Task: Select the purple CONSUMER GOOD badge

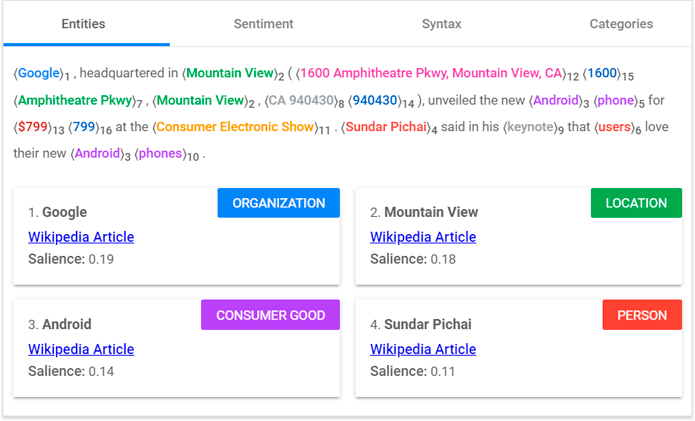Action: click(x=270, y=315)
